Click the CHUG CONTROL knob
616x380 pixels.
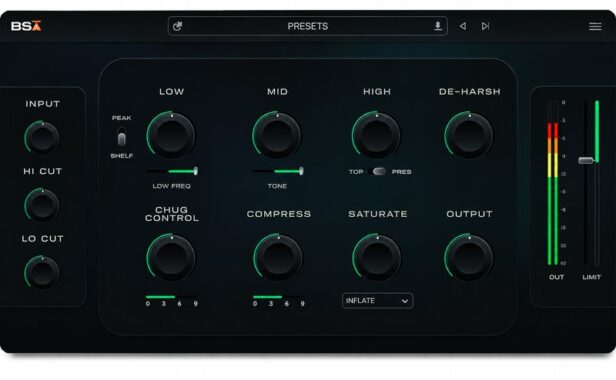coord(171,257)
